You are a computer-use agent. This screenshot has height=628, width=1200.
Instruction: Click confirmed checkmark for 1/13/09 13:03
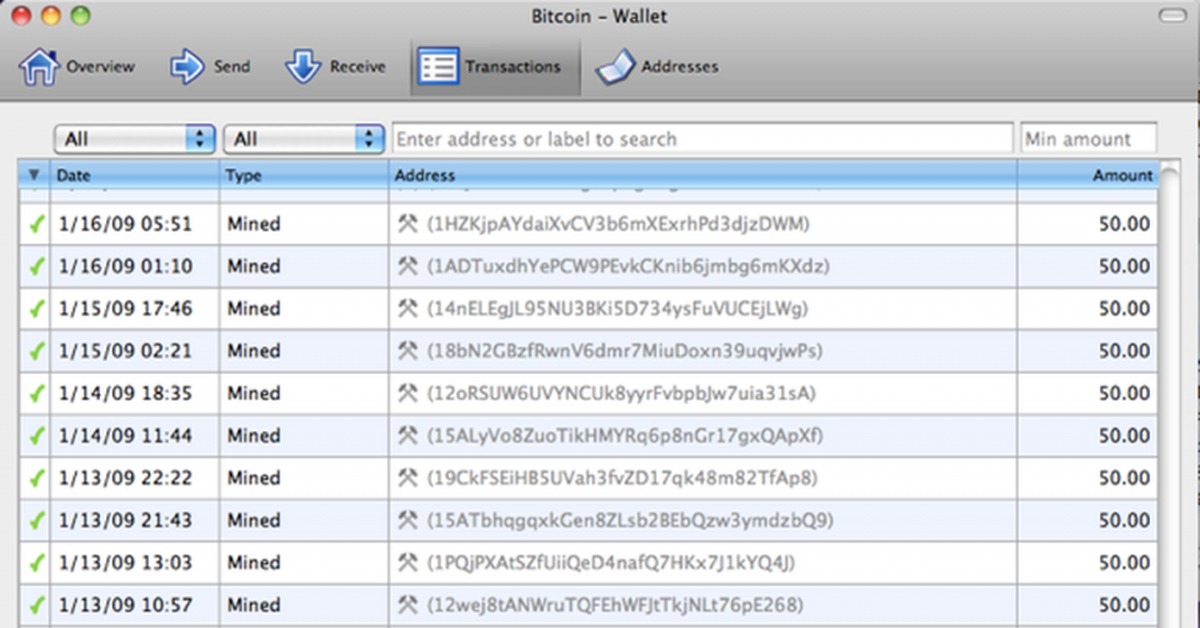tap(37, 562)
